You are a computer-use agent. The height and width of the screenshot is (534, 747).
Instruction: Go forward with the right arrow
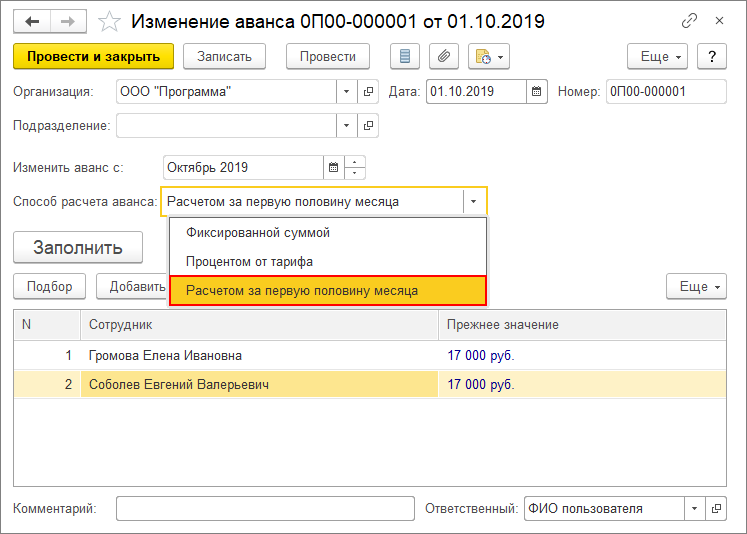[x=68, y=21]
